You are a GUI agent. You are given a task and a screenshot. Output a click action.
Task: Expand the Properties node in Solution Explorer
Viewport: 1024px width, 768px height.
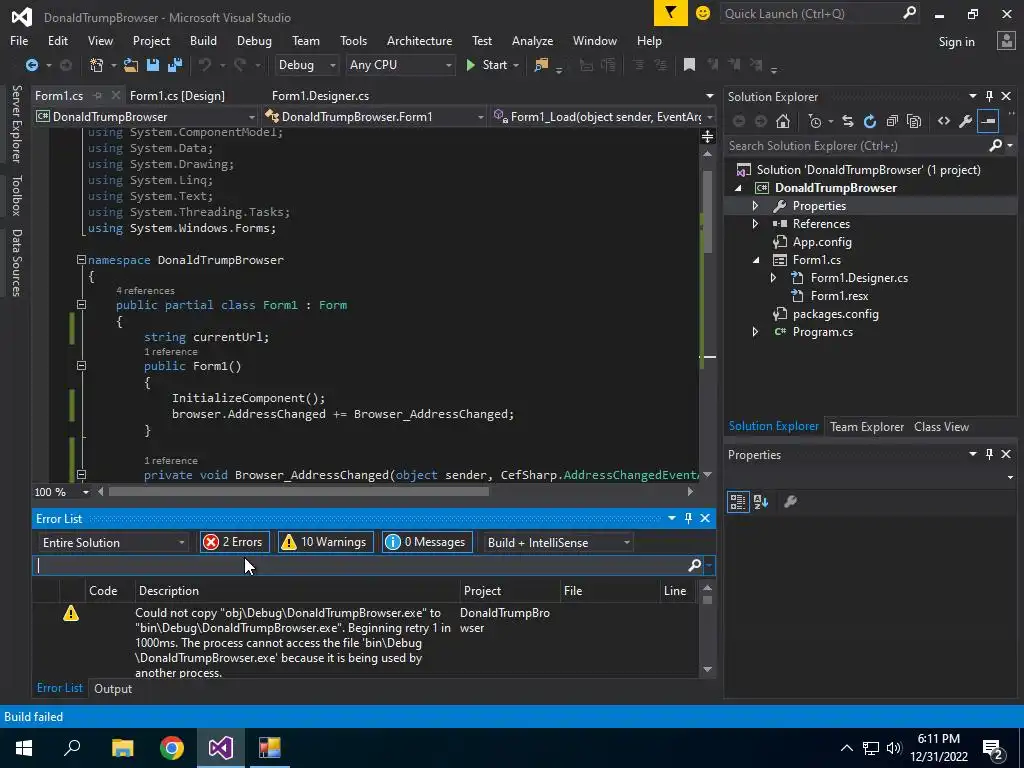click(x=756, y=206)
